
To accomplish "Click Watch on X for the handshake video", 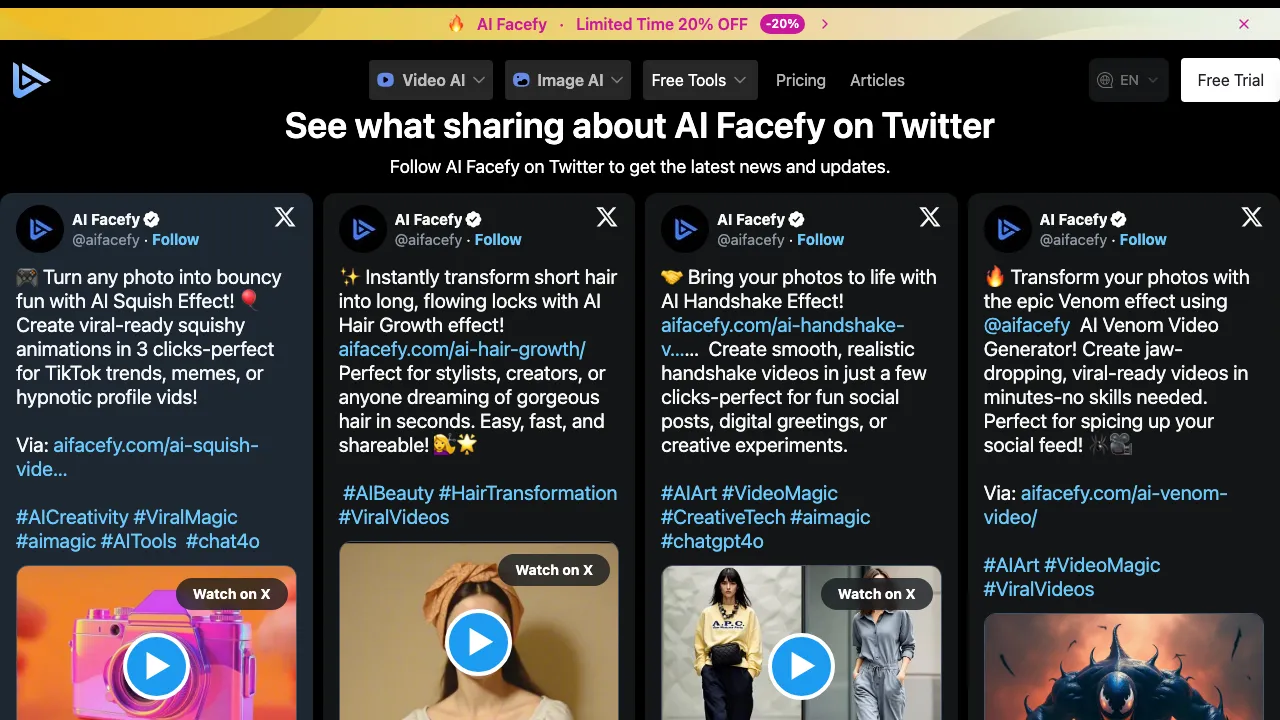I will click(x=876, y=593).
